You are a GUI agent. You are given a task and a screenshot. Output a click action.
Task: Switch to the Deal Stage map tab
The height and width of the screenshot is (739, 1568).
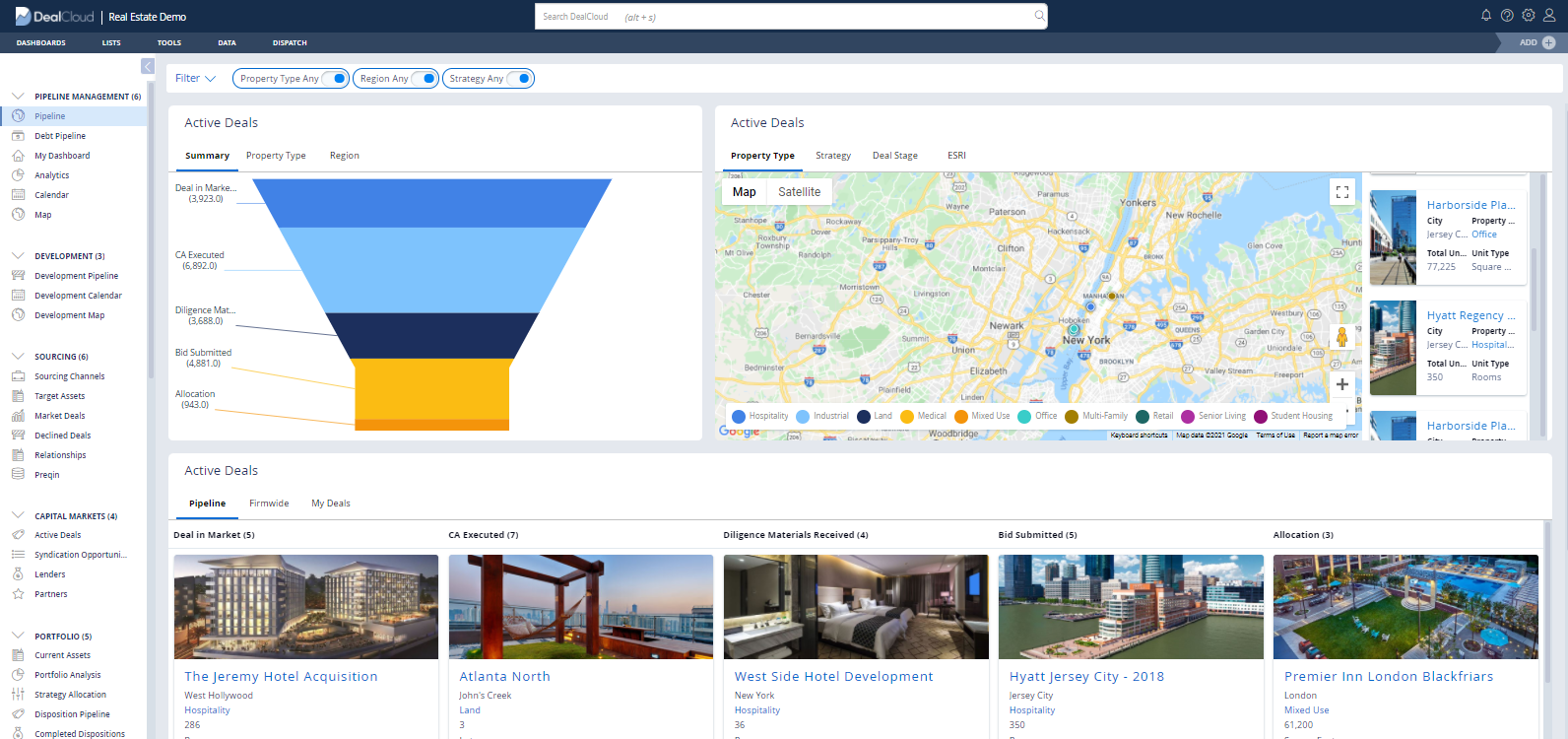895,156
